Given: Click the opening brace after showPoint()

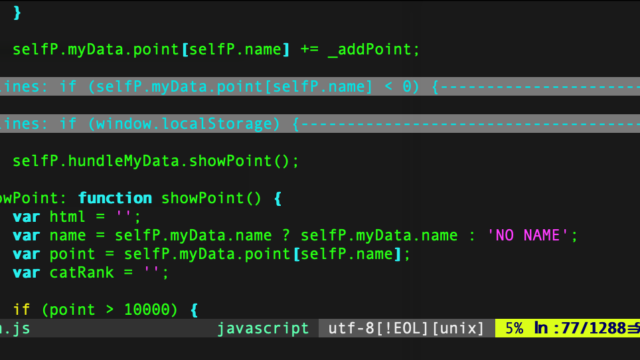Looking at the screenshot, I should click(278, 199).
